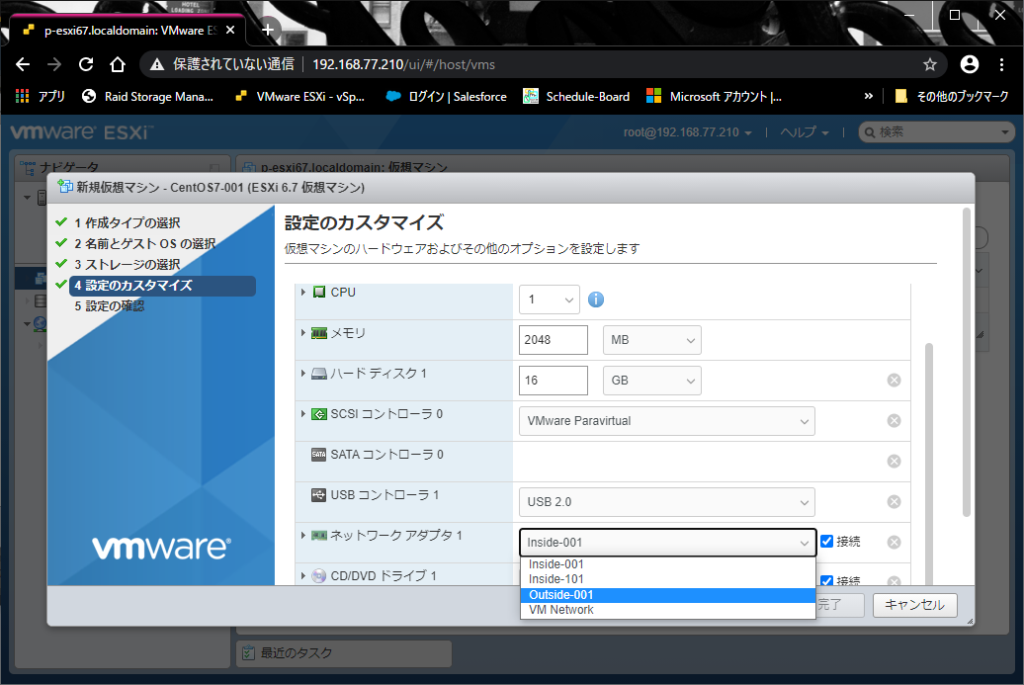The width and height of the screenshot is (1024, 685).
Task: Open the CPU count dropdown
Action: (549, 299)
